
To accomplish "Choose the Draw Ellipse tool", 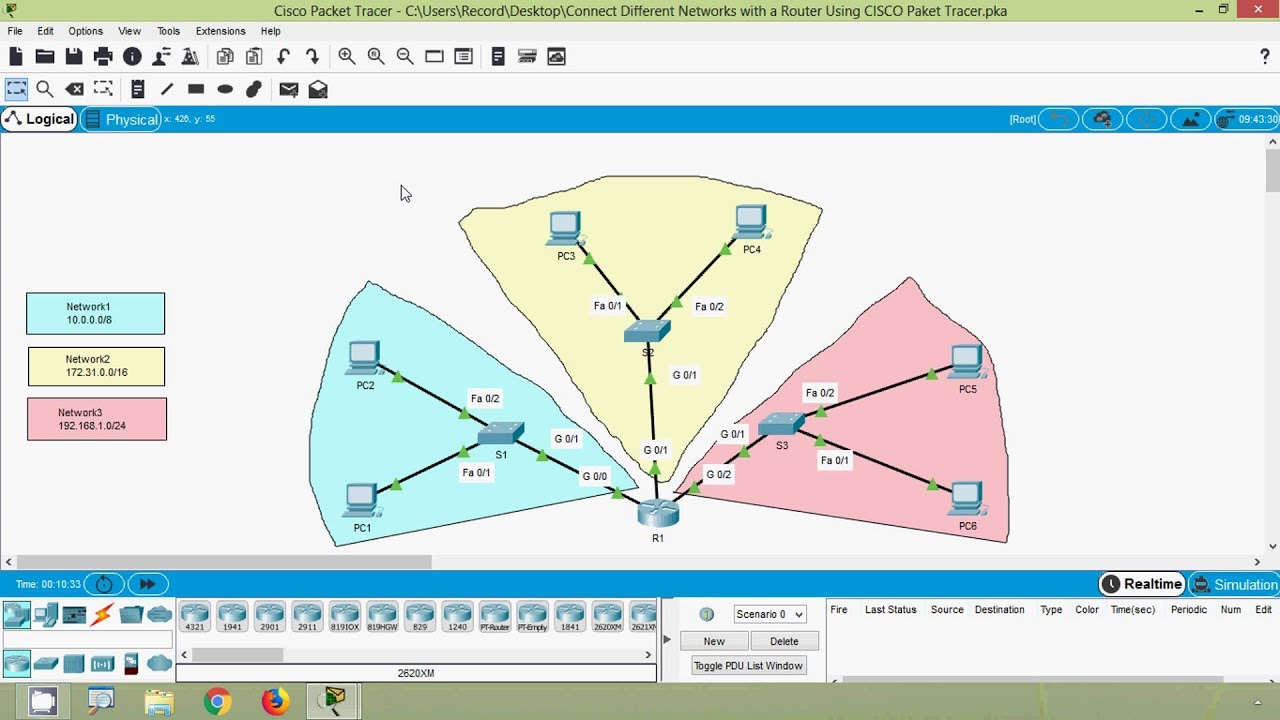I will [x=225, y=89].
